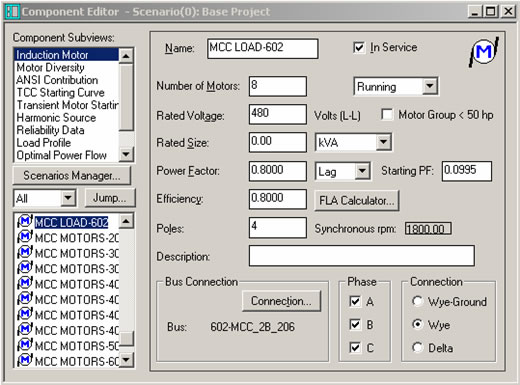Select Reliability Data subview
The image size is (520, 385).
coord(66,130)
